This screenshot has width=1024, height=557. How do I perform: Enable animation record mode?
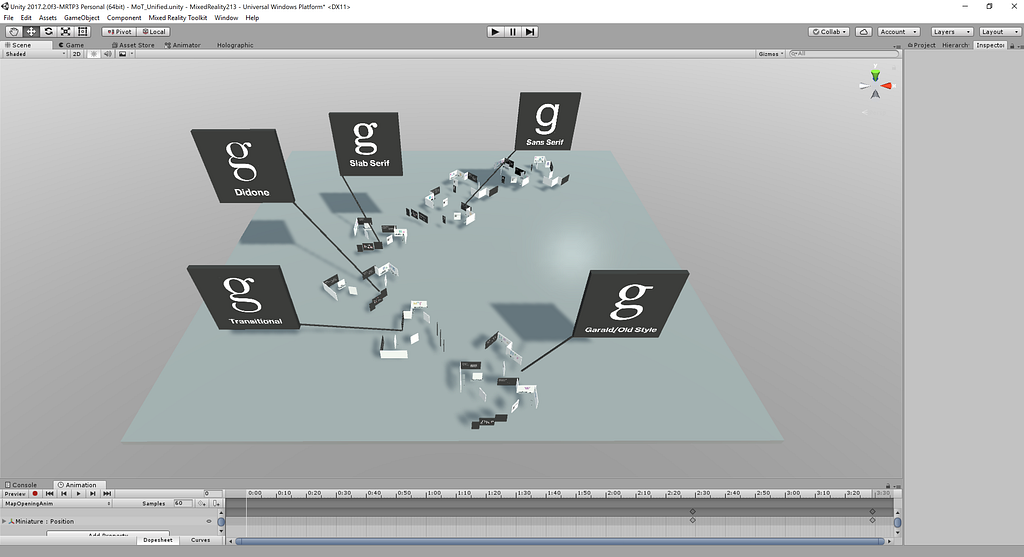click(35, 494)
